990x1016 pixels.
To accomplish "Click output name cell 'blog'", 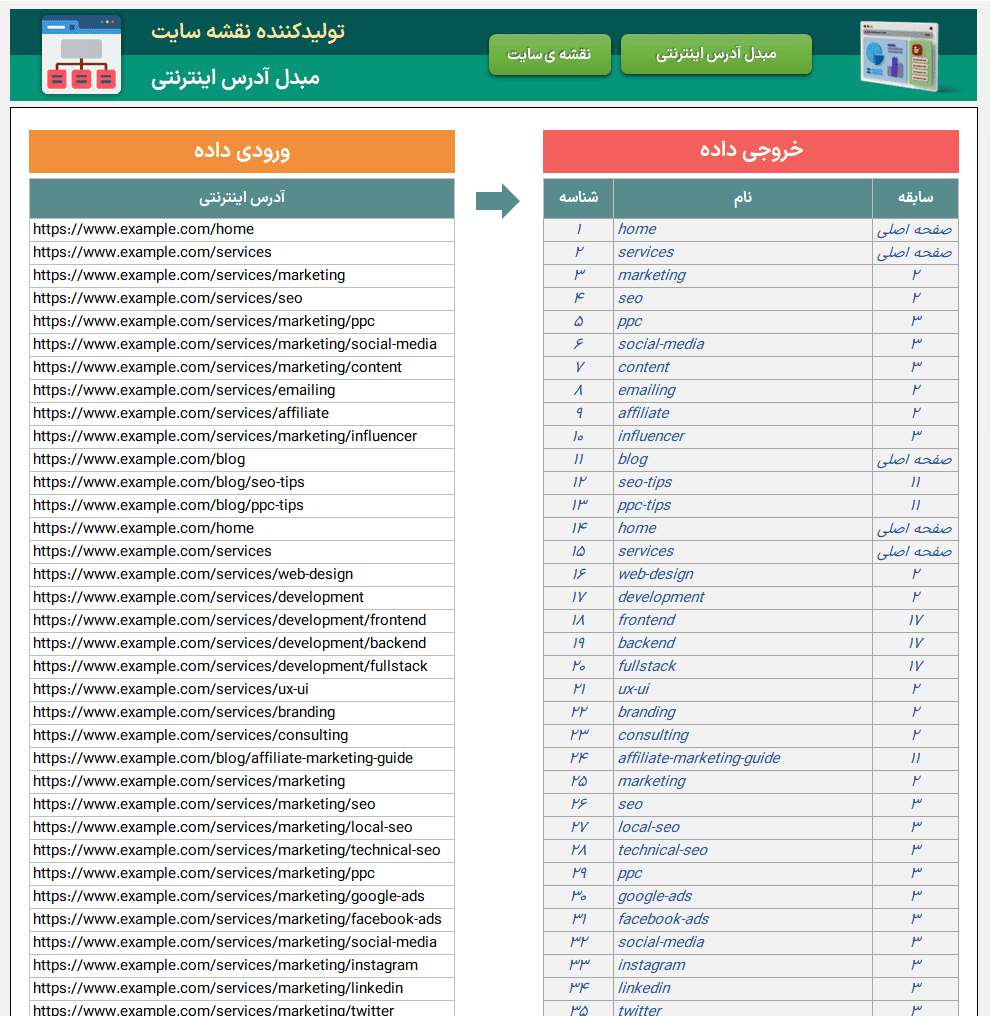I will (x=743, y=459).
